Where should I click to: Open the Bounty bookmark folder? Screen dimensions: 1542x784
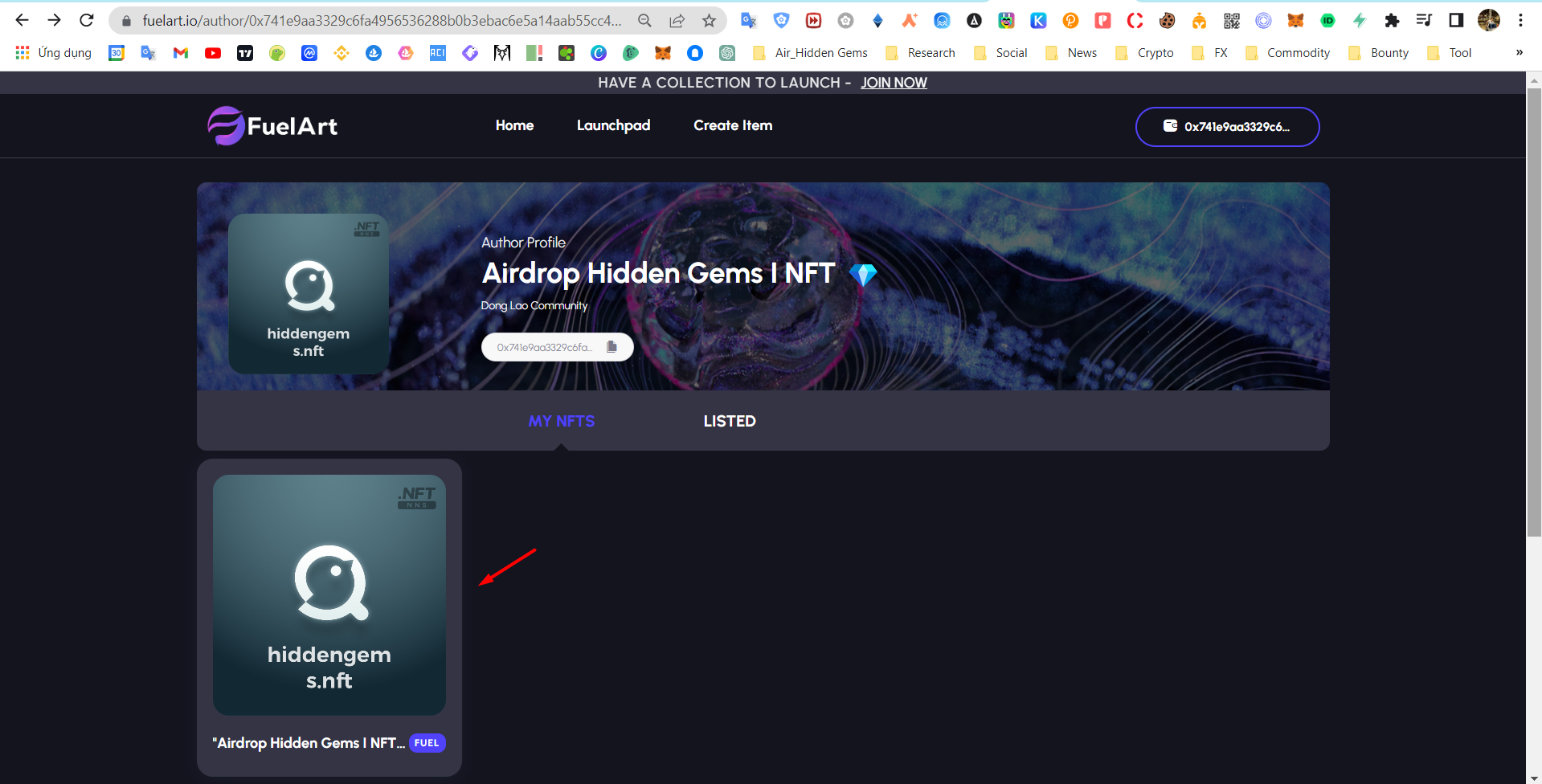point(1379,53)
